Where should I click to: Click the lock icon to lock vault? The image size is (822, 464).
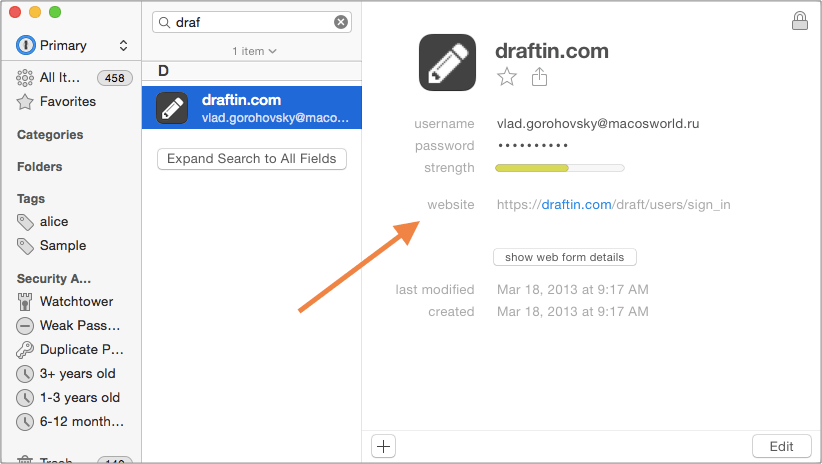pos(799,21)
